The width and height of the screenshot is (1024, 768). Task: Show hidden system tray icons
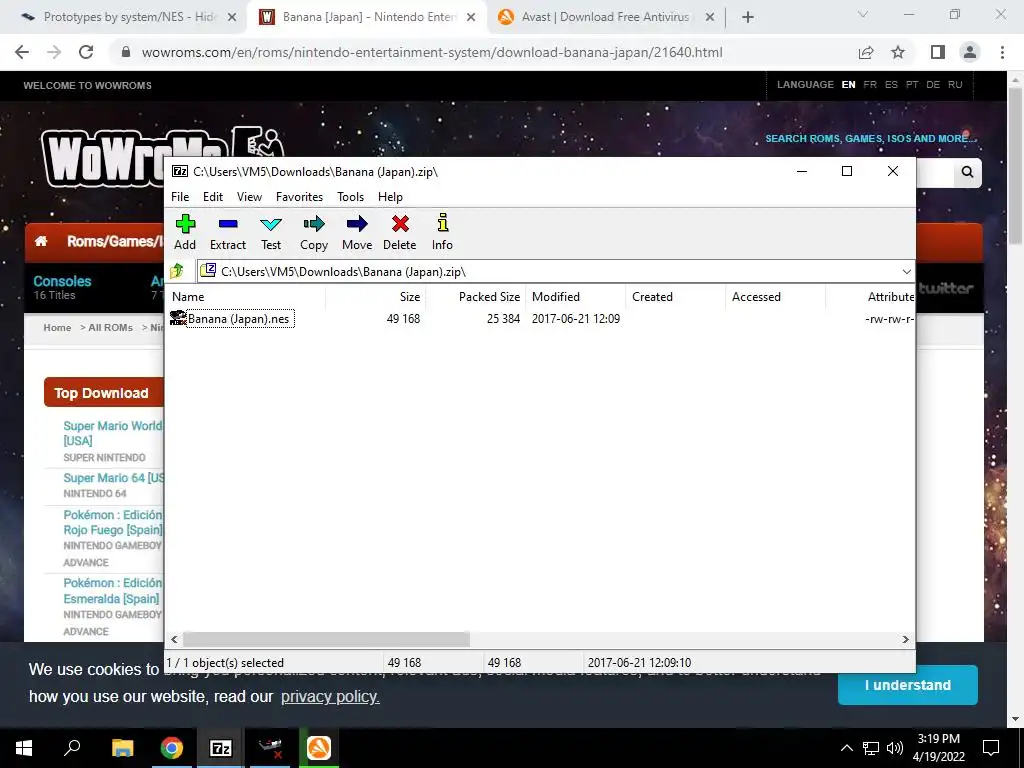click(x=846, y=748)
